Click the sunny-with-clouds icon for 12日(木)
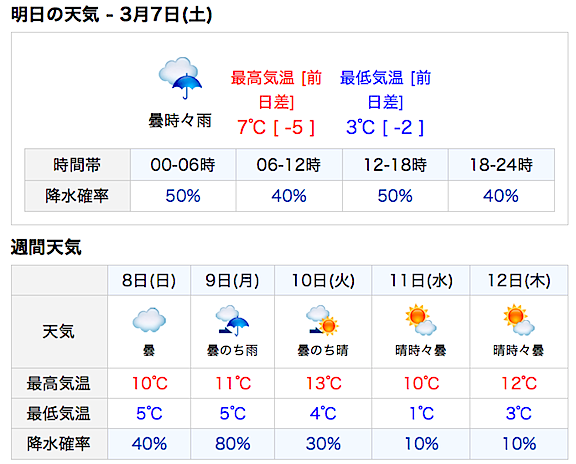 click(x=518, y=320)
